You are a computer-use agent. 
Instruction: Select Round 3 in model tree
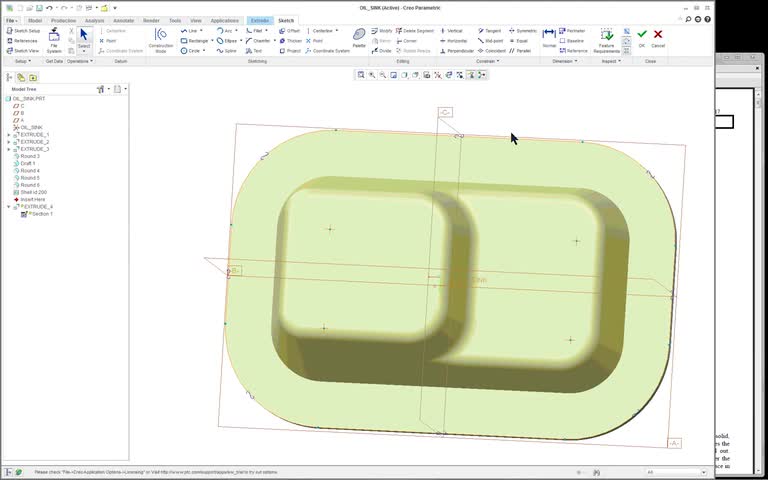pos(26,156)
